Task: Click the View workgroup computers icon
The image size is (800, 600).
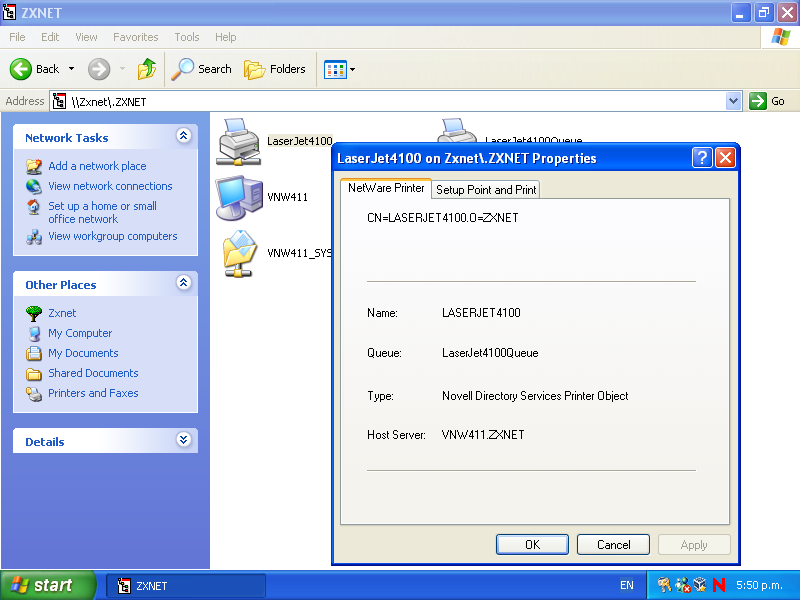Action: tap(34, 237)
